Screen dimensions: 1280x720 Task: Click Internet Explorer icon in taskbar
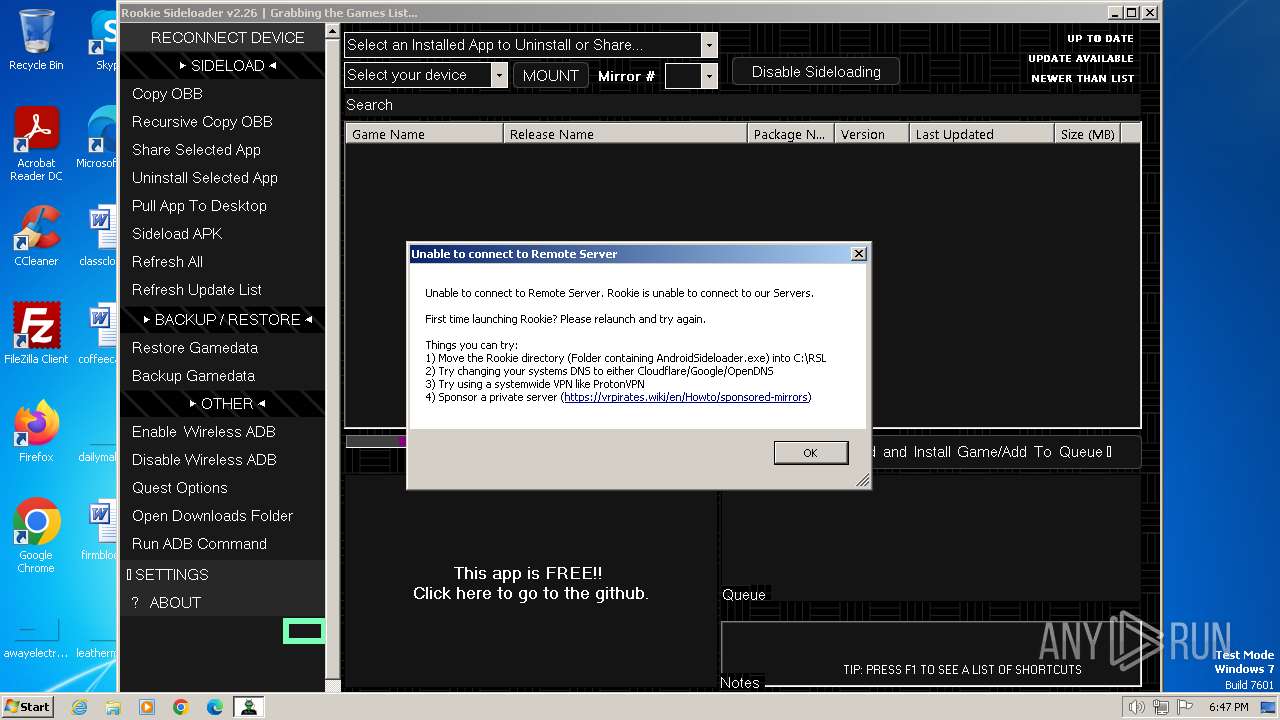click(79, 707)
